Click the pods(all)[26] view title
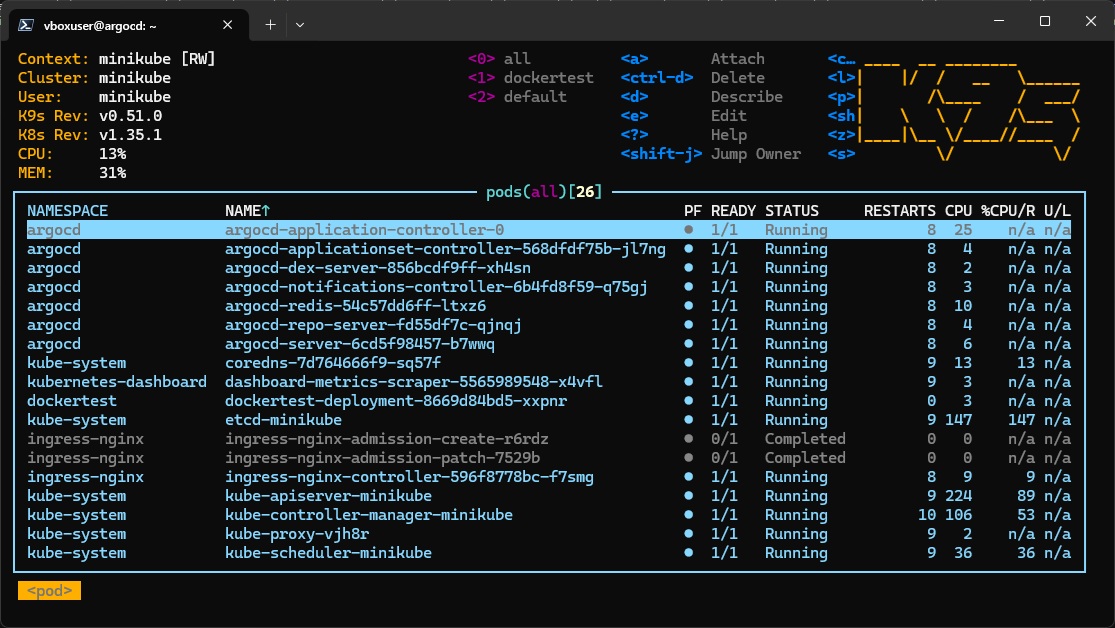 [x=544, y=192]
